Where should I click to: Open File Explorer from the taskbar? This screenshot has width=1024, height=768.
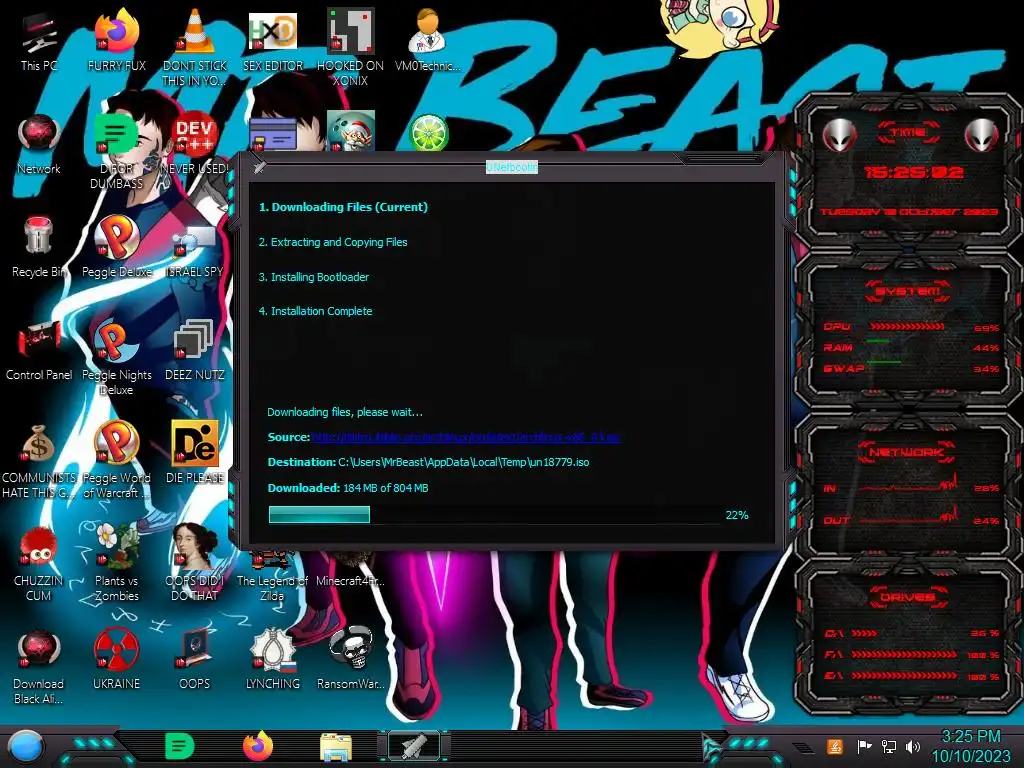pyautogui.click(x=336, y=747)
